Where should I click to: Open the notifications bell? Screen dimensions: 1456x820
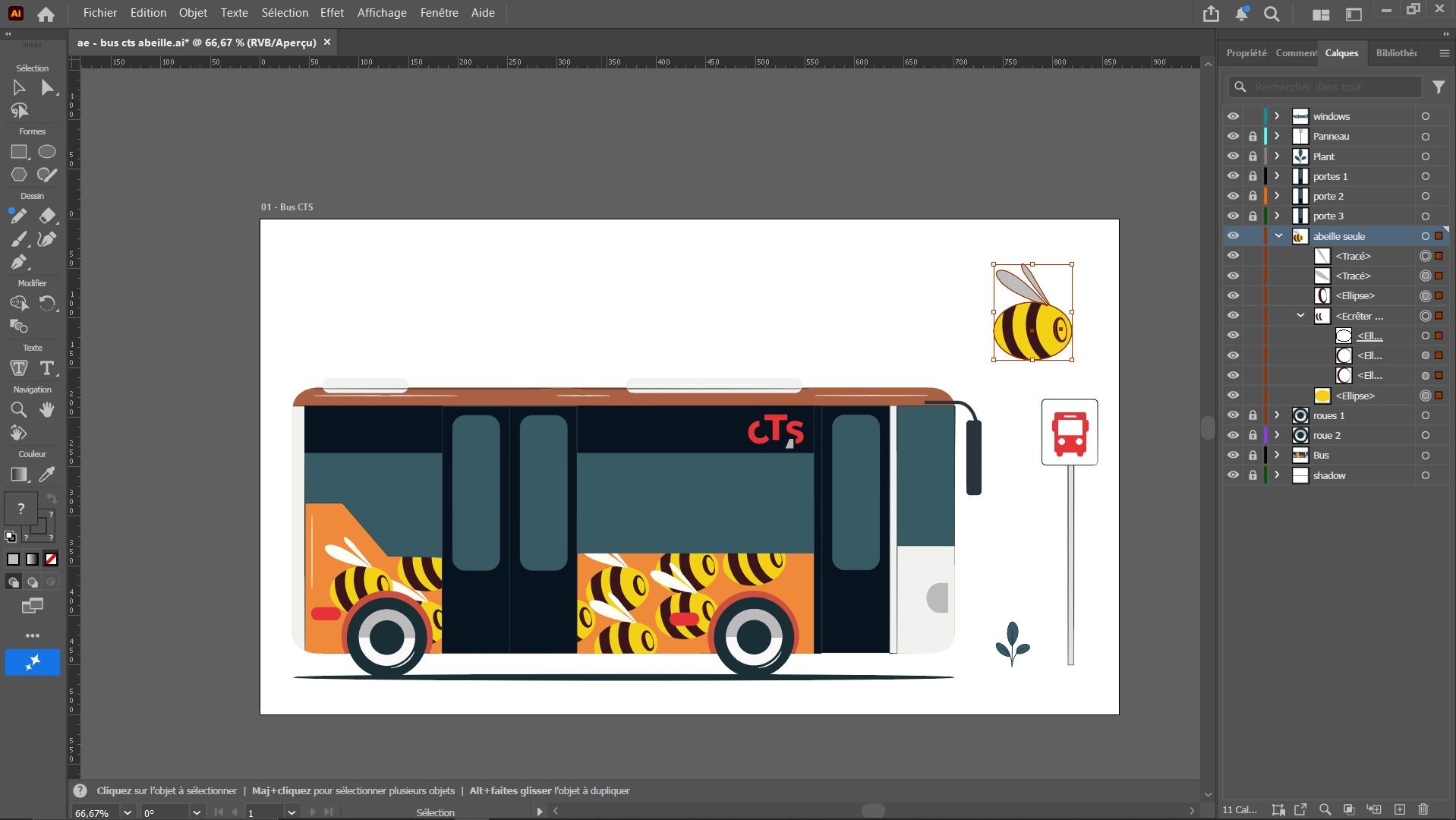click(1241, 14)
